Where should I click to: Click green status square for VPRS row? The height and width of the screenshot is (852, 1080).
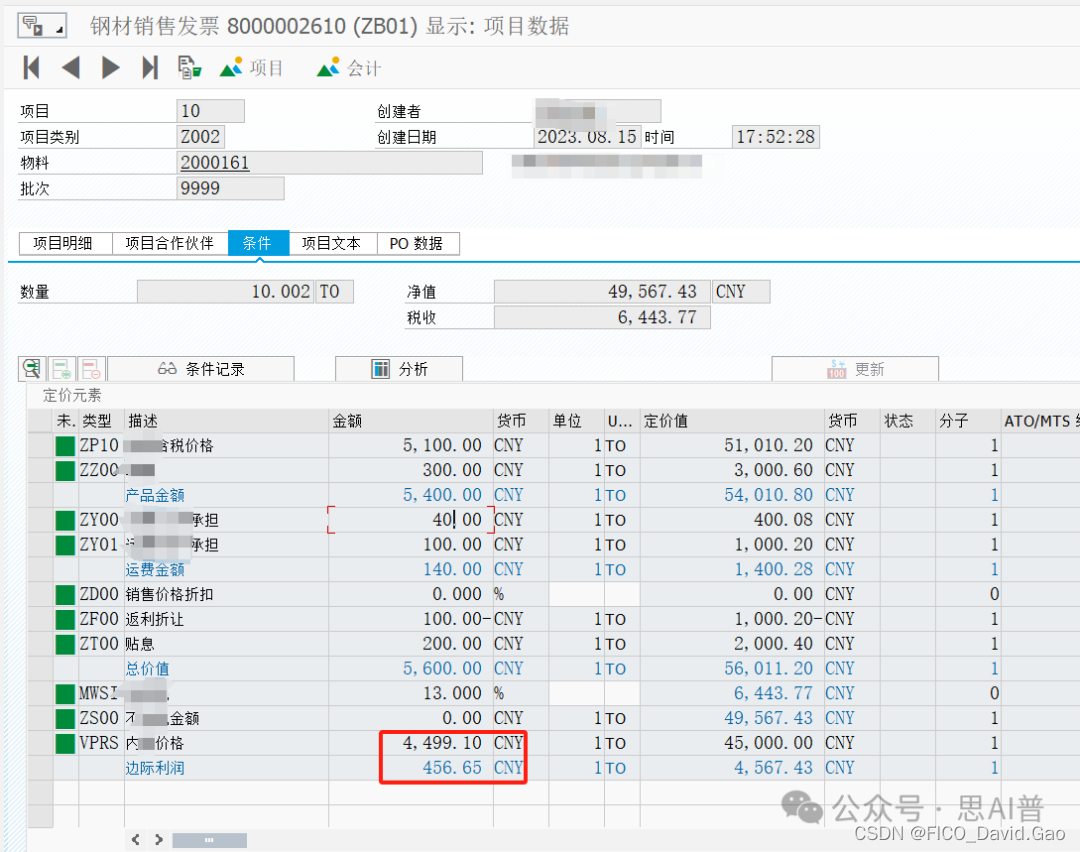click(x=65, y=743)
